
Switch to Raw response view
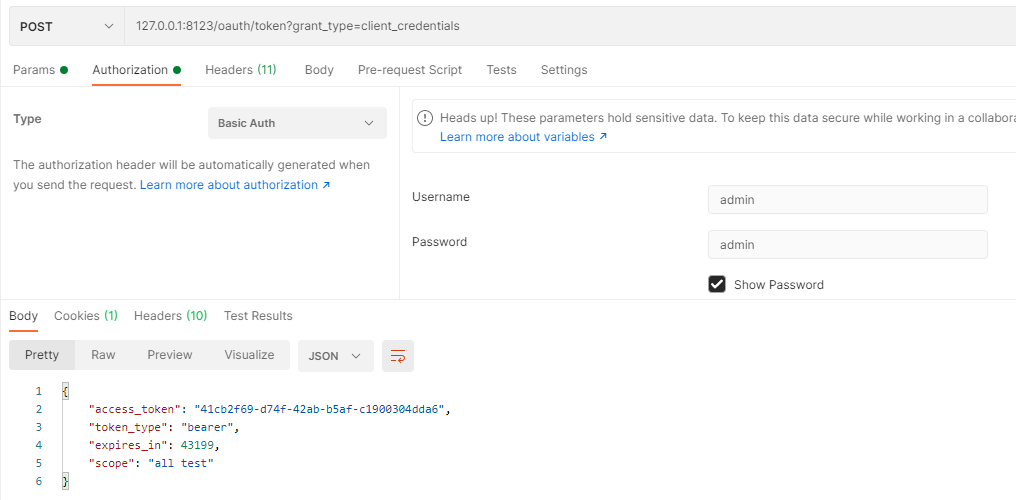(103, 355)
